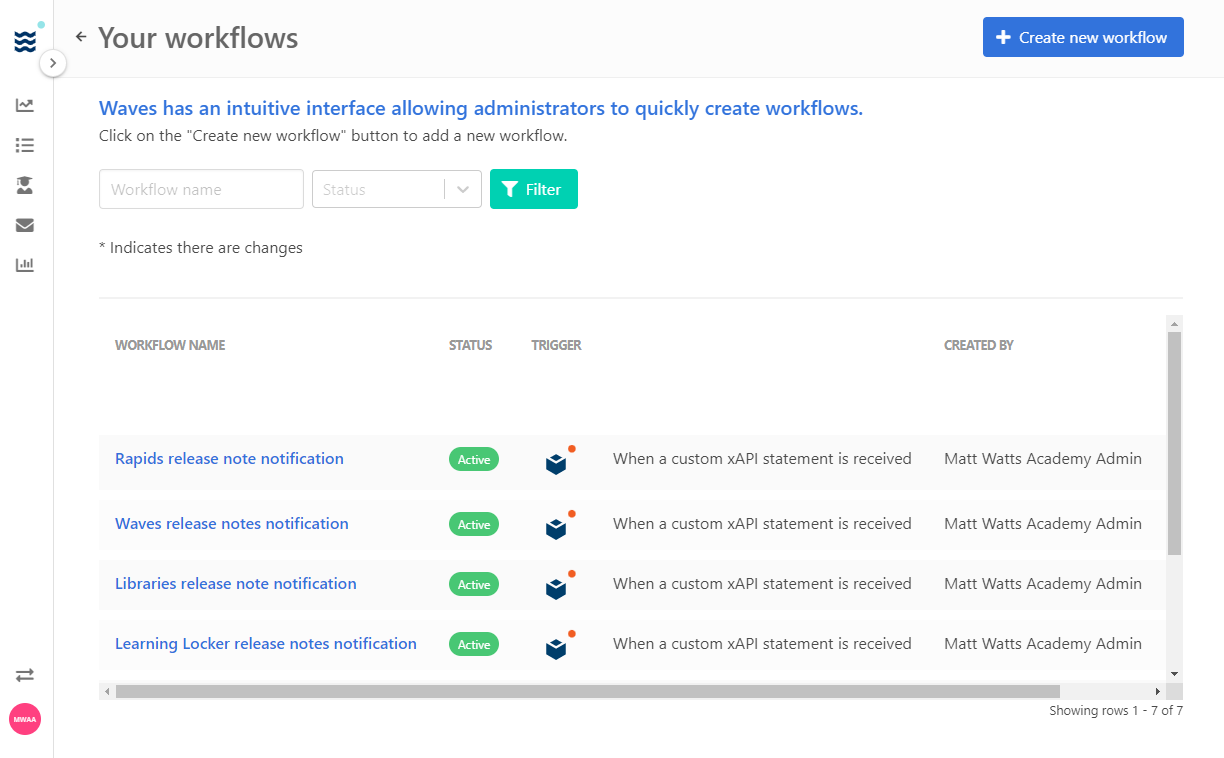
Task: Click the xAPI trigger cube icon in Rapids row
Action: pos(557,463)
